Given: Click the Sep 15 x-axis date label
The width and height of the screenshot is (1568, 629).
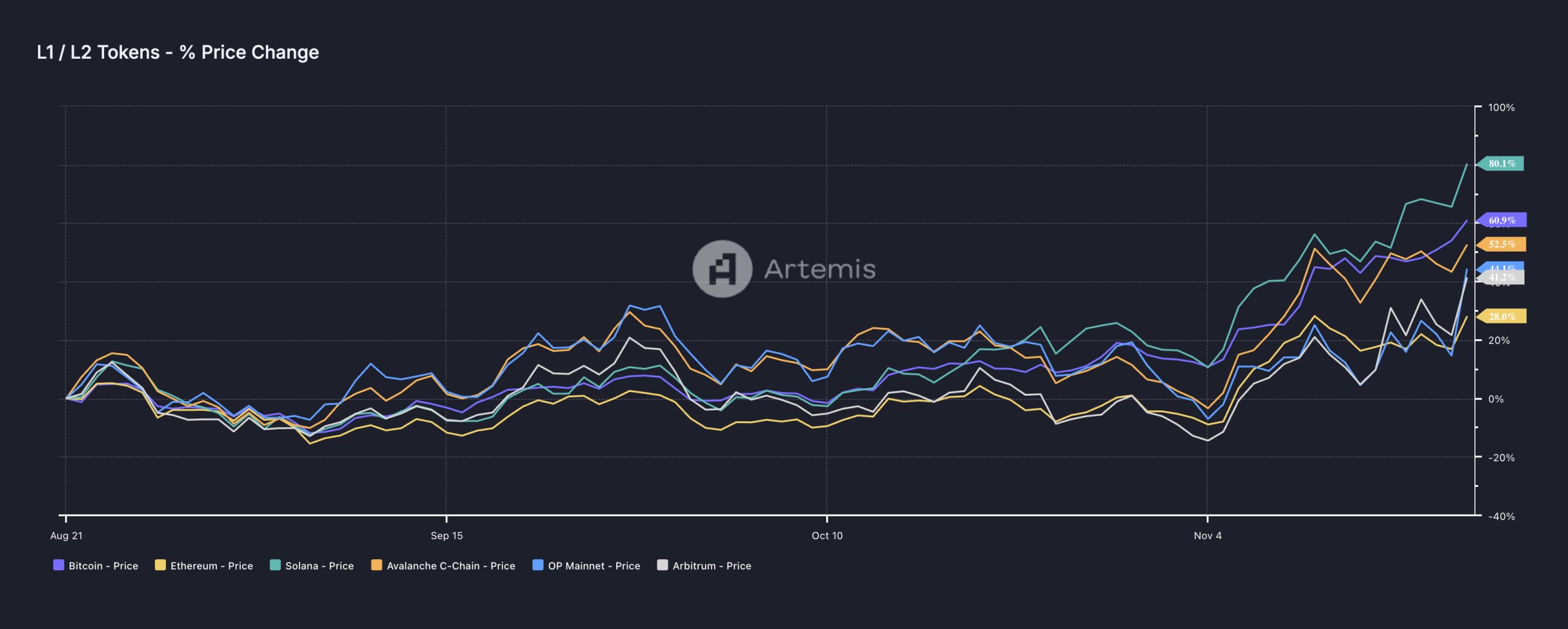Looking at the screenshot, I should [447, 536].
